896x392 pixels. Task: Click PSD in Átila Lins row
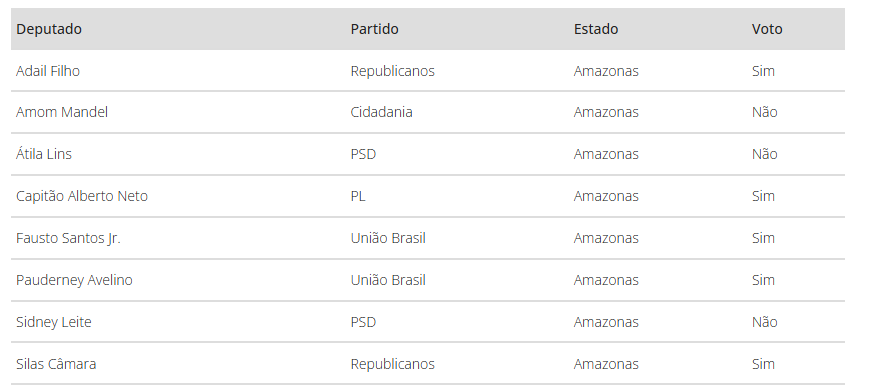click(x=363, y=154)
